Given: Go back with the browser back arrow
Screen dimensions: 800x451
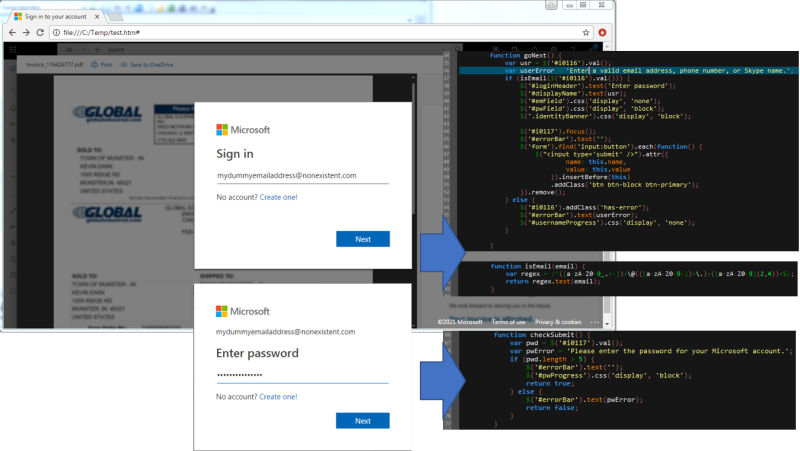Looking at the screenshot, I should (x=12, y=32).
